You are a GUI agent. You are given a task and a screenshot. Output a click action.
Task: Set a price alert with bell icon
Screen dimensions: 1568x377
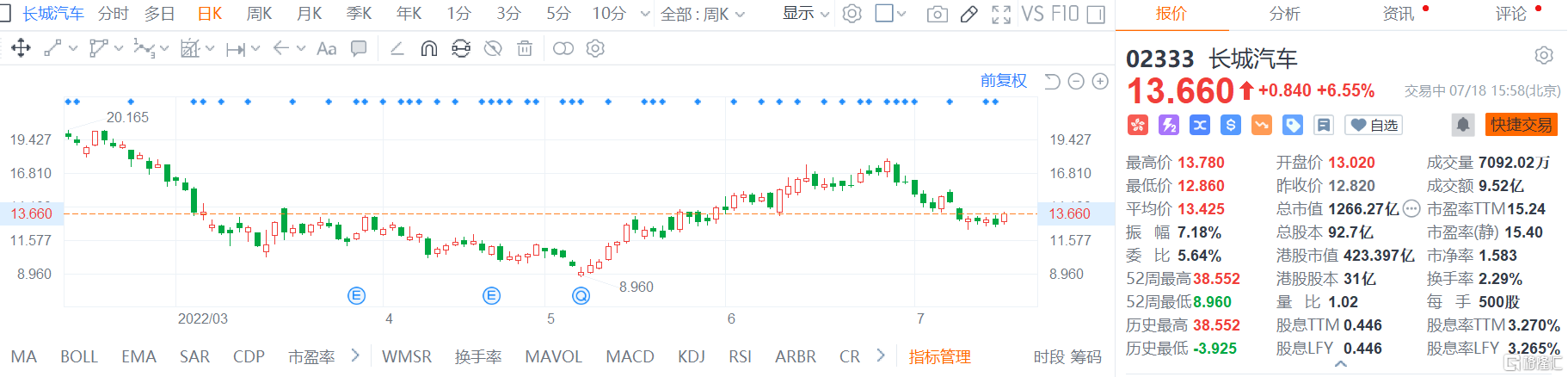point(1463,126)
